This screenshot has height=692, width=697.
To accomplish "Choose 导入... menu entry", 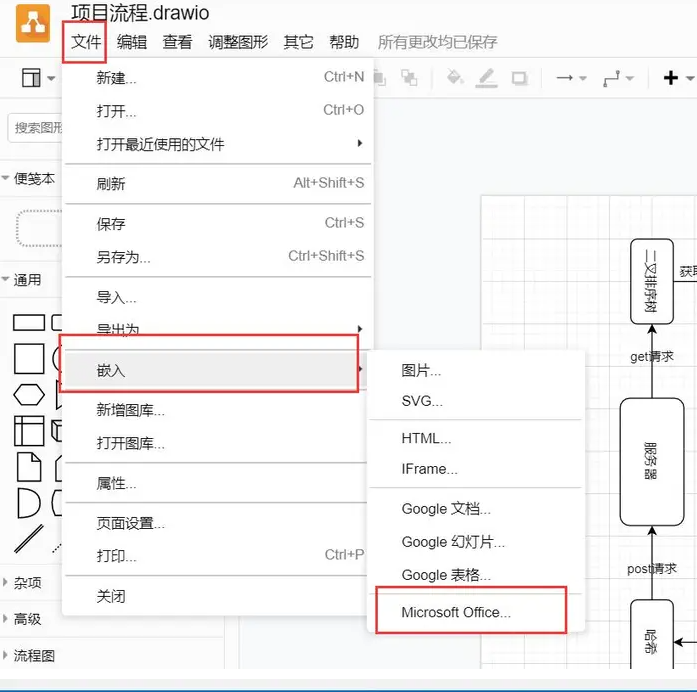I will point(218,297).
